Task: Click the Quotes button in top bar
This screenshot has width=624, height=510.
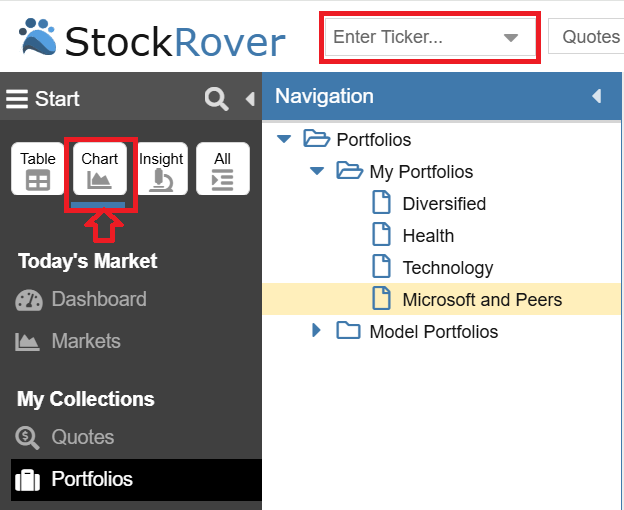Action: tap(590, 37)
